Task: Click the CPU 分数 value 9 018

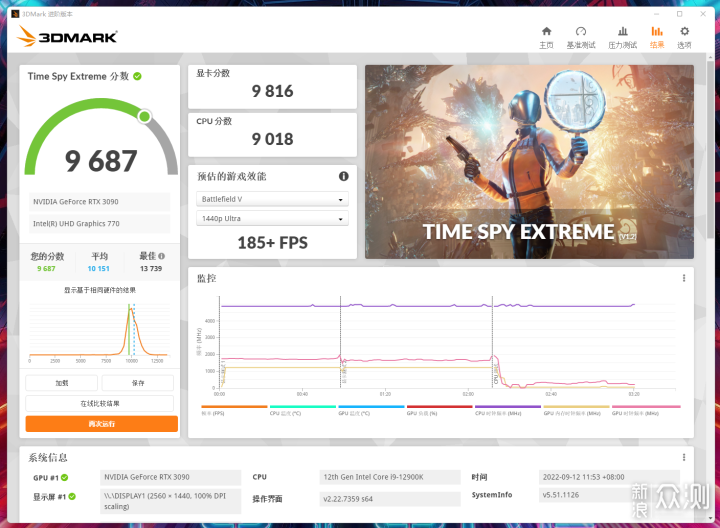Action: (272, 139)
